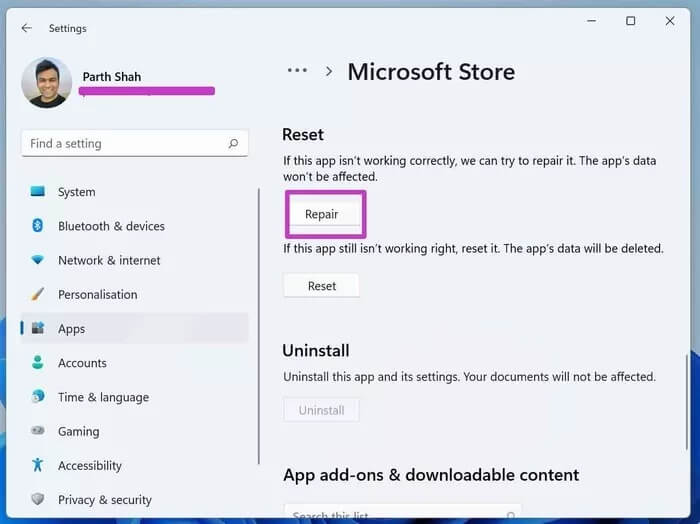Click App add-ons & downloadable content heading
The width and height of the screenshot is (700, 524).
[x=431, y=475]
